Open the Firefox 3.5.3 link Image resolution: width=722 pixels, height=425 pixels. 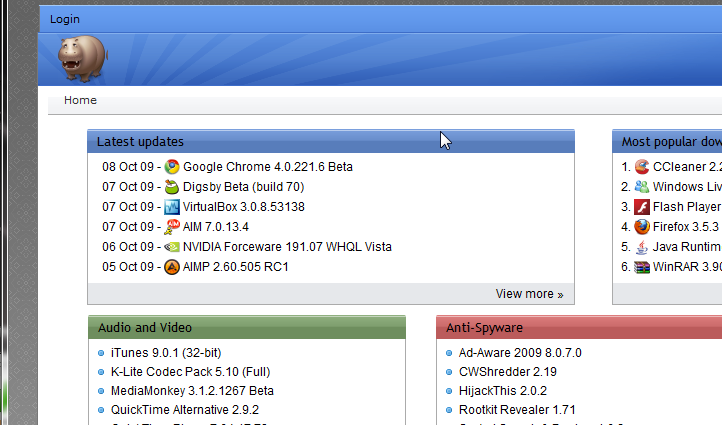pyautogui.click(x=686, y=227)
